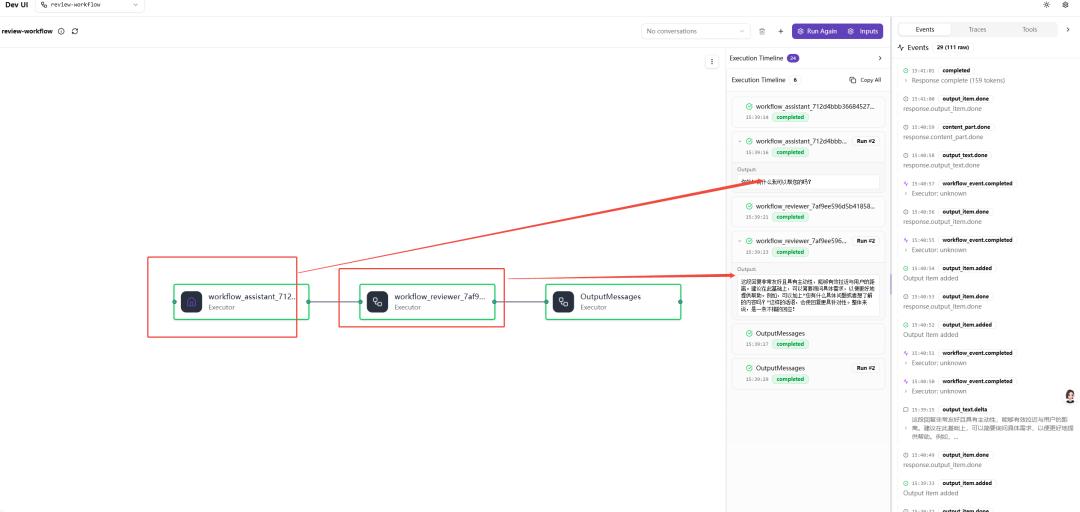Toggle light/dark theme sun icon
Screen dimensions: 1080x512
pyautogui.click(x=1047, y=5)
